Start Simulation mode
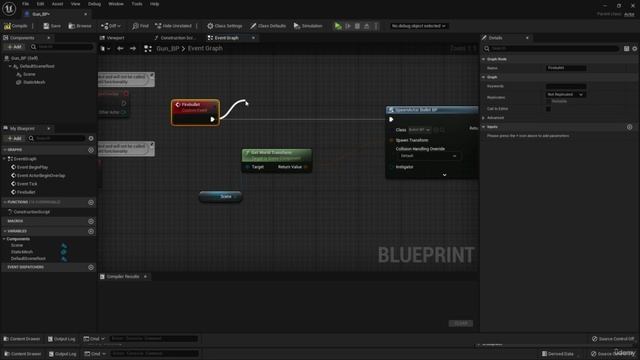Viewport: 640px width, 360px height. pyautogui.click(x=308, y=26)
